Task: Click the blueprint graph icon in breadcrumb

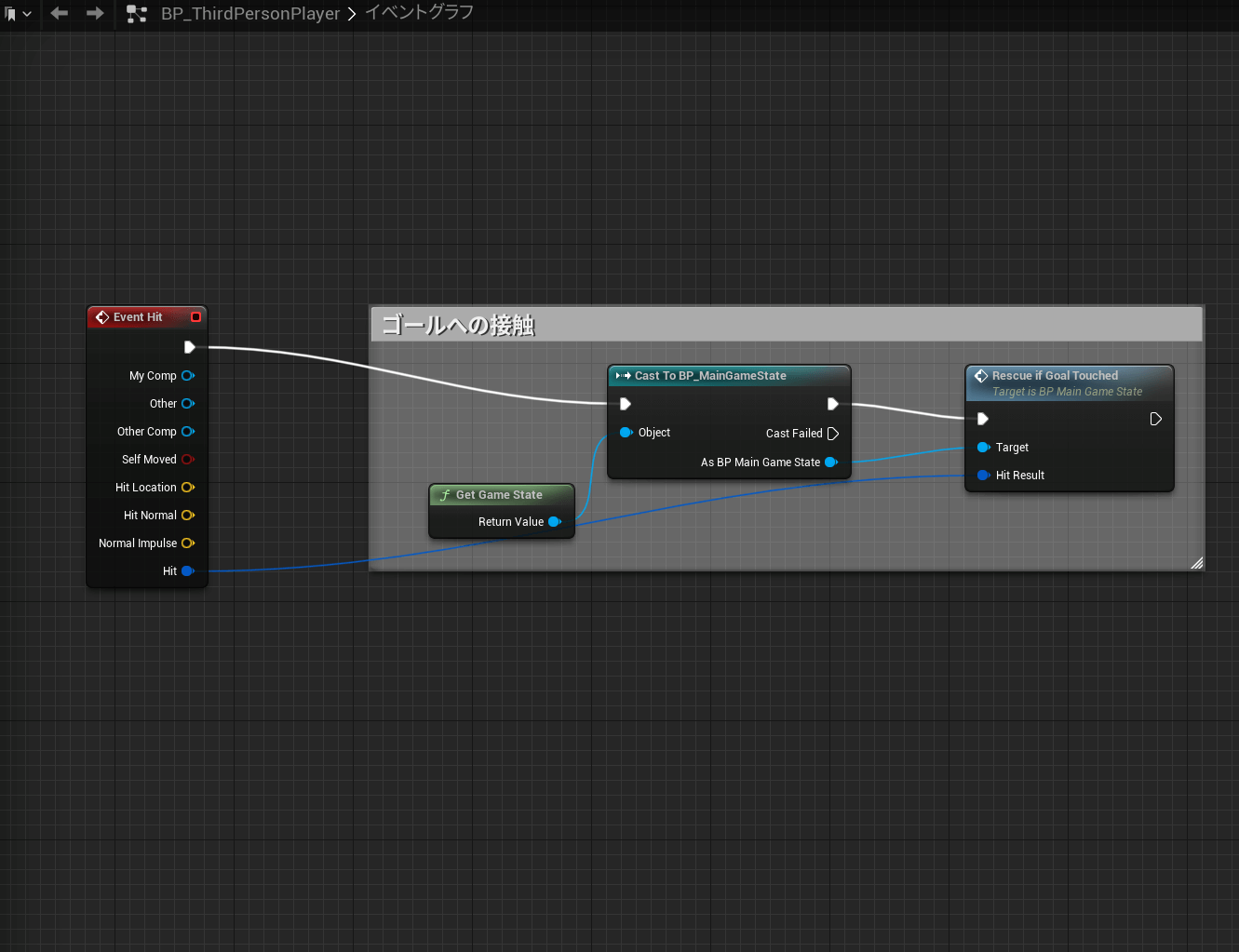Action: tap(137, 14)
